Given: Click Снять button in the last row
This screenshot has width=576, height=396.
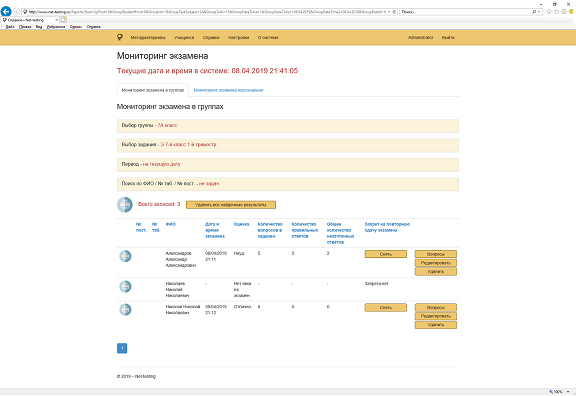Looking at the screenshot, I should click(x=386, y=307).
